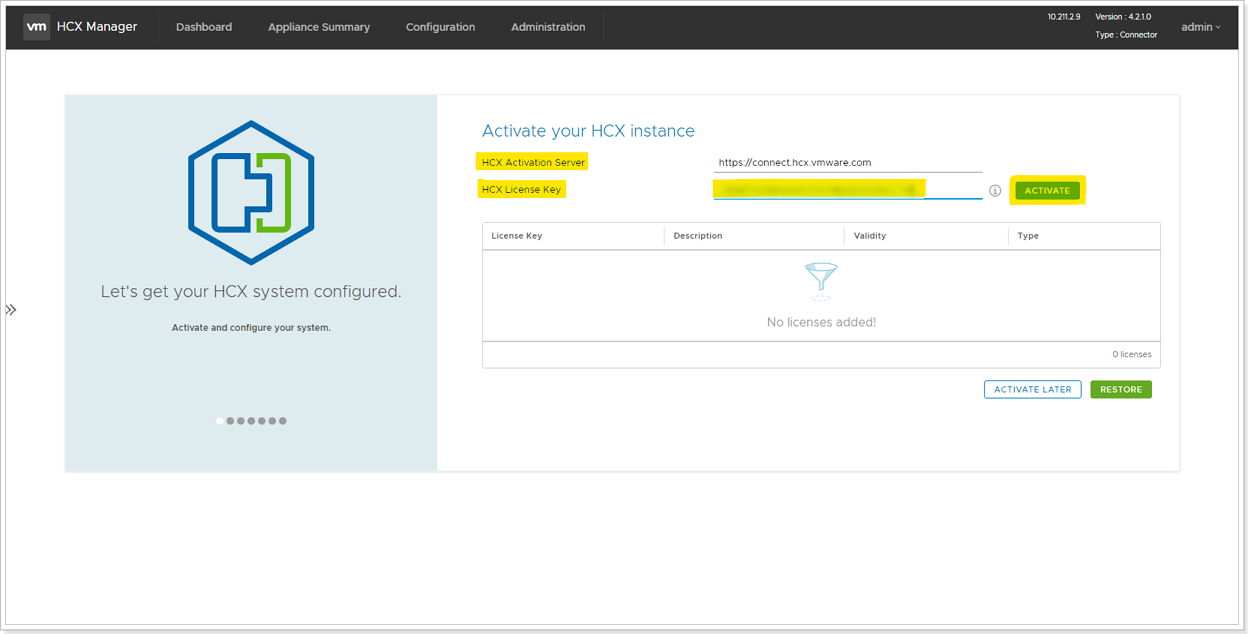The width and height of the screenshot is (1248, 634).
Task: Focus the HCX Activation Server URL field
Action: [x=848, y=163]
